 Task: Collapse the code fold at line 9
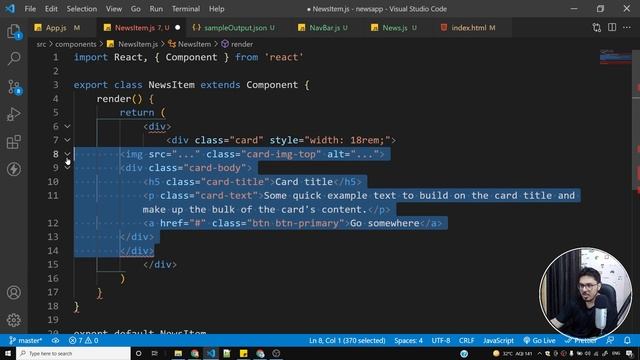pos(67,168)
